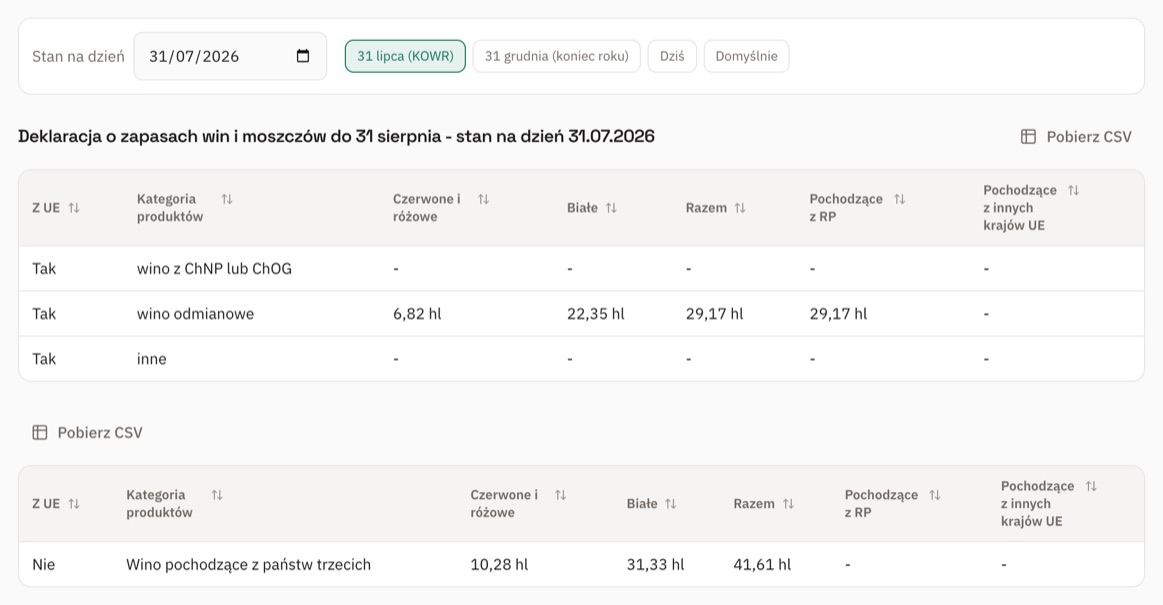Screen dimensions: 1163x605
Task: Sort third-country table by Pochodzące z RP
Action: 935,495
